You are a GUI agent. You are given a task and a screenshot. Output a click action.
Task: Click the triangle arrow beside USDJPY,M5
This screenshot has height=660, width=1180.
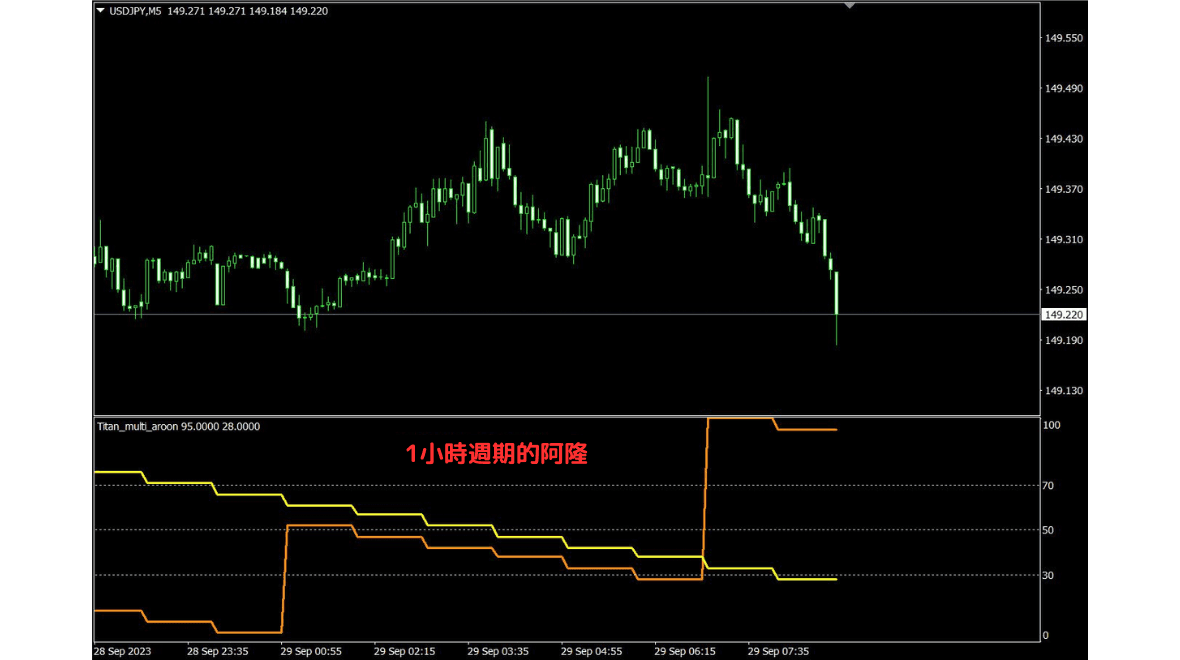(x=100, y=11)
